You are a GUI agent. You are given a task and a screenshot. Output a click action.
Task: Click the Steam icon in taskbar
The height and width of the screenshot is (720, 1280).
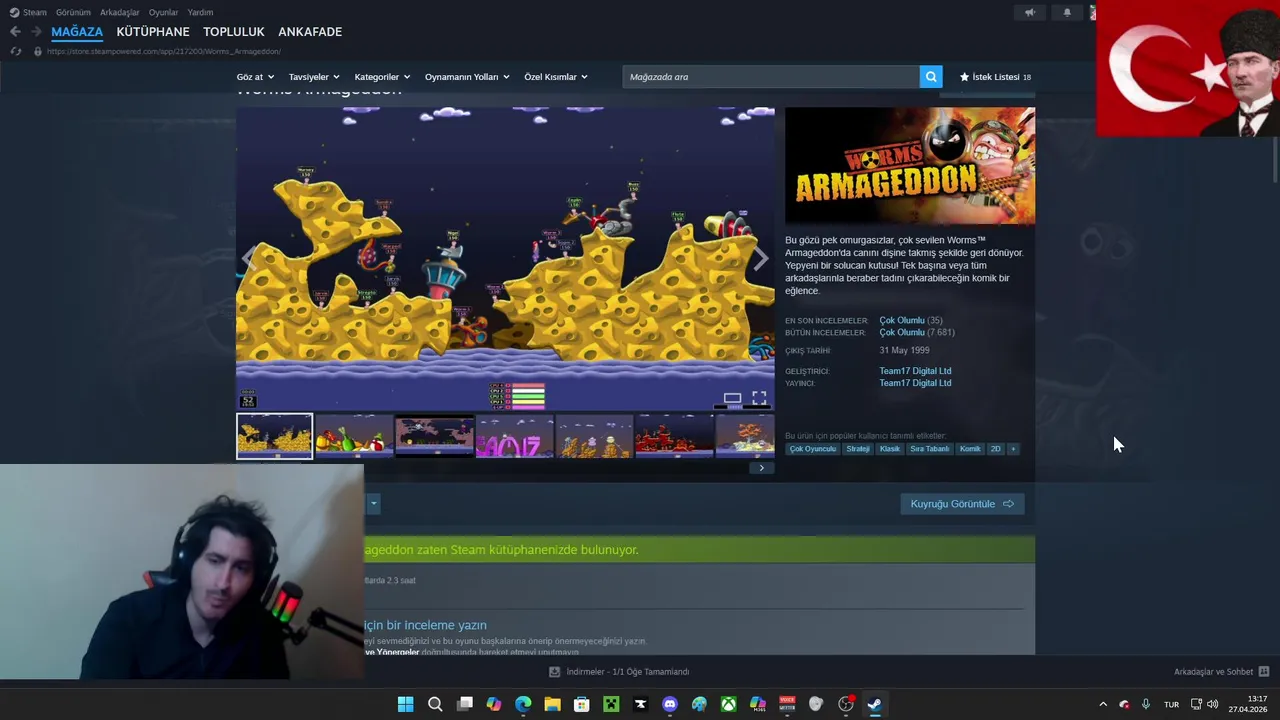tap(874, 704)
